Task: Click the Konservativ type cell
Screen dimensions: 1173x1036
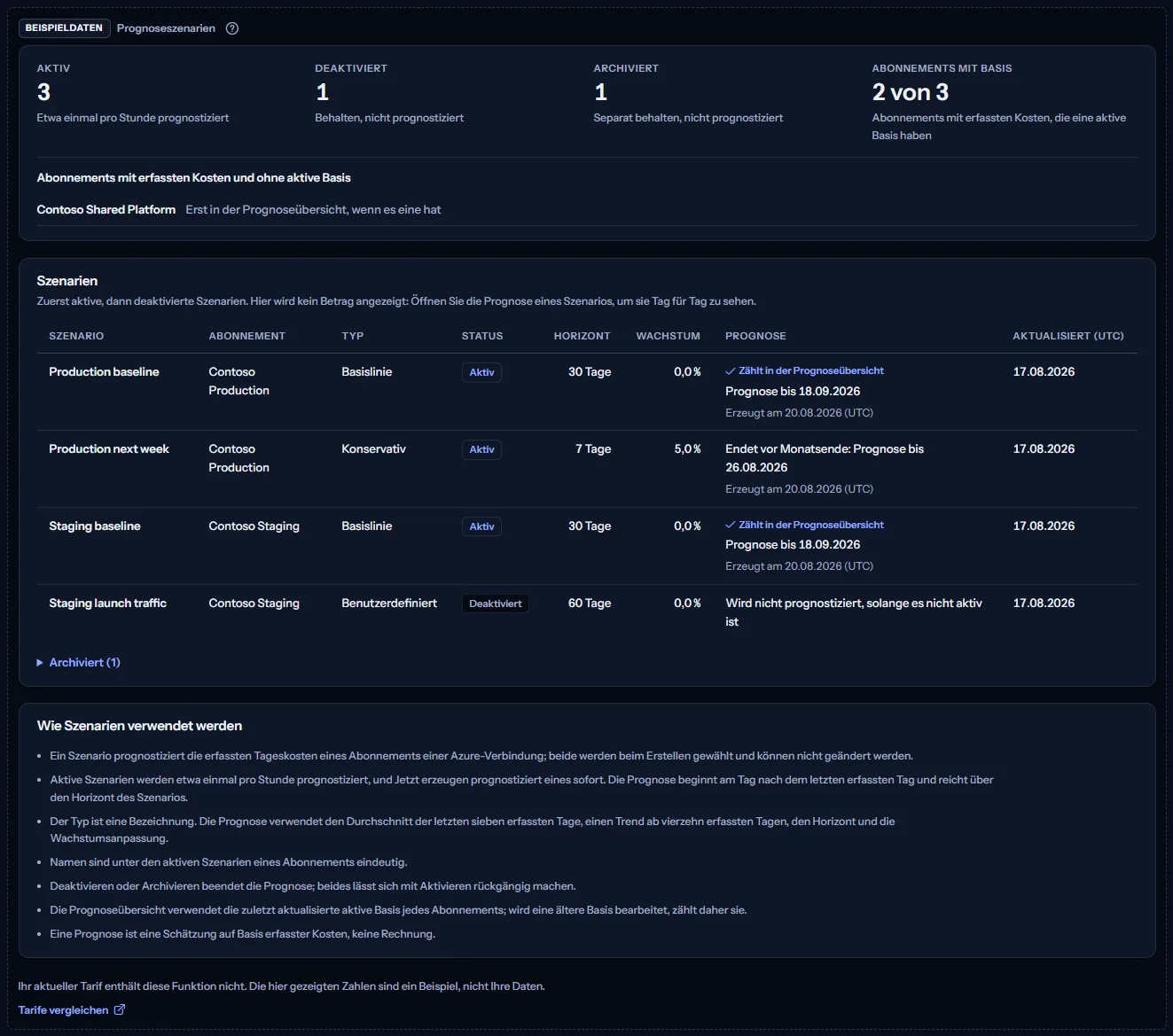Action: 374,449
